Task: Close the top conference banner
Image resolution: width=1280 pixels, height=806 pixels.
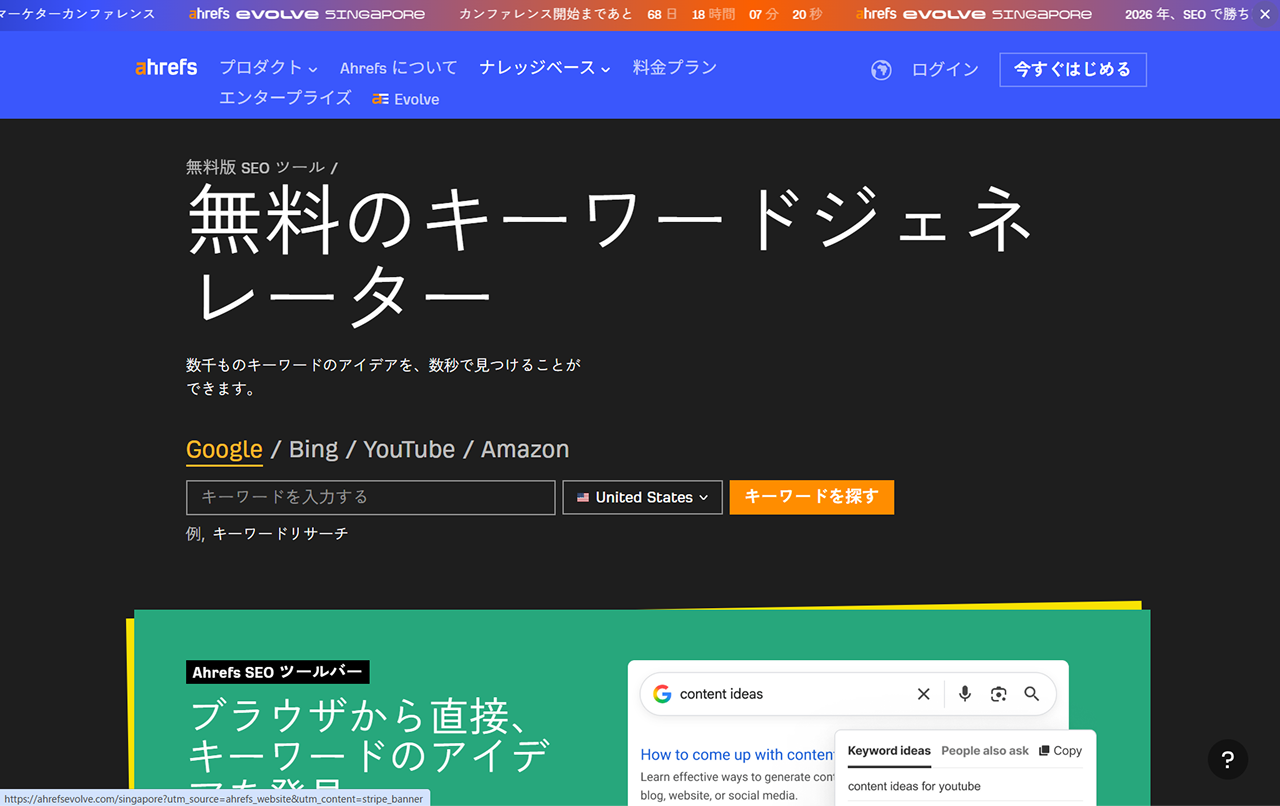Action: (x=1264, y=15)
